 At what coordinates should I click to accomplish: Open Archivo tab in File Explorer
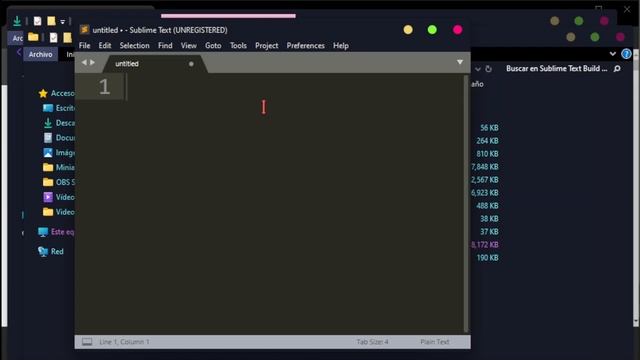(x=40, y=54)
